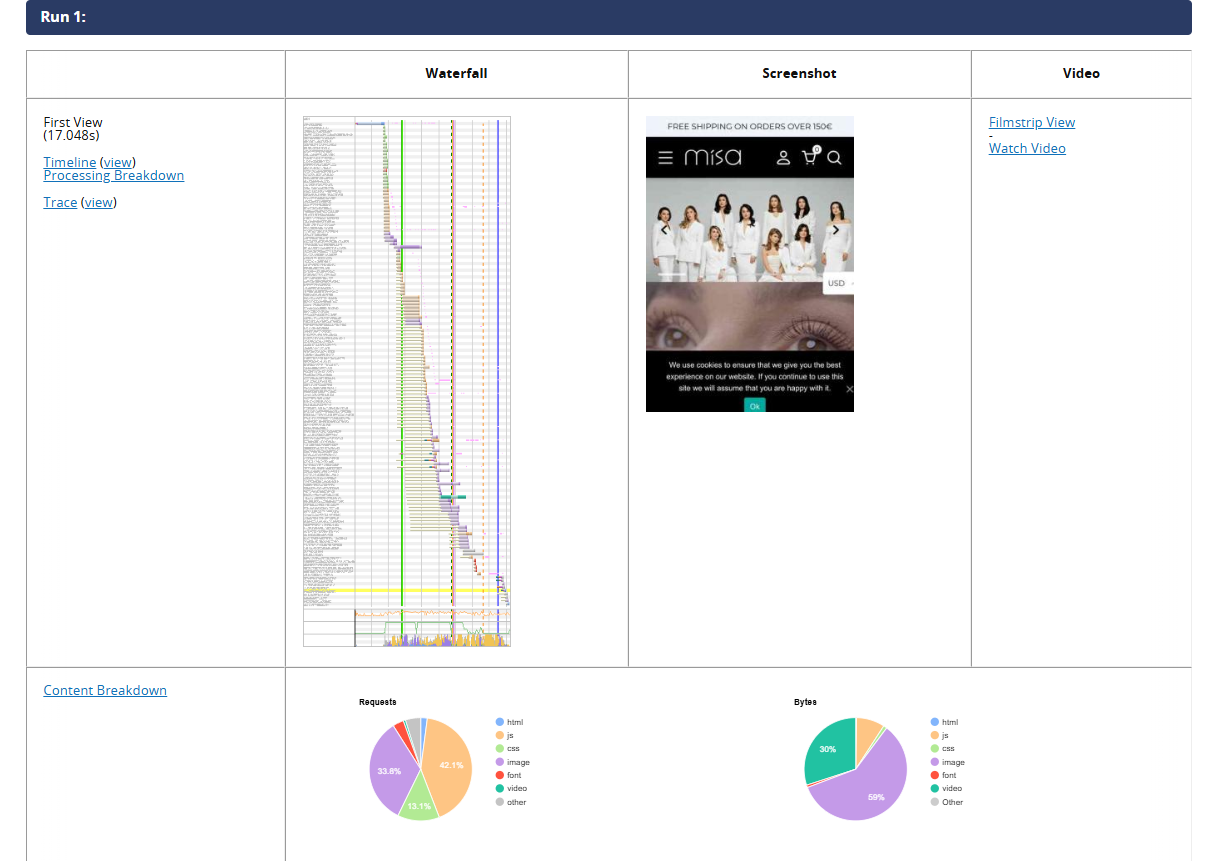
Task: Click the Requests pie chart
Action: (420, 768)
